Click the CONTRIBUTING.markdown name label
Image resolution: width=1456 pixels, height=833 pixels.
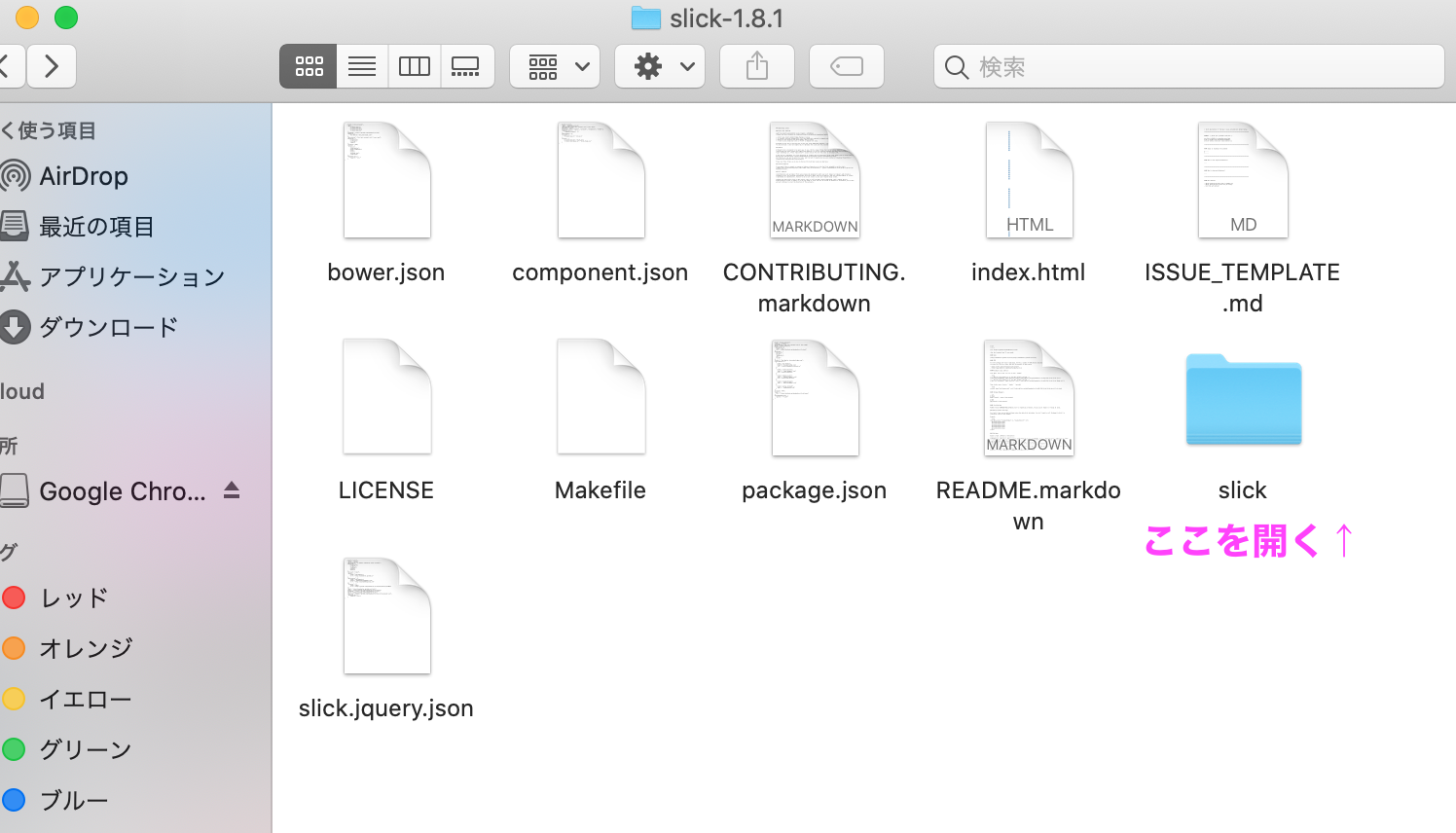815,288
